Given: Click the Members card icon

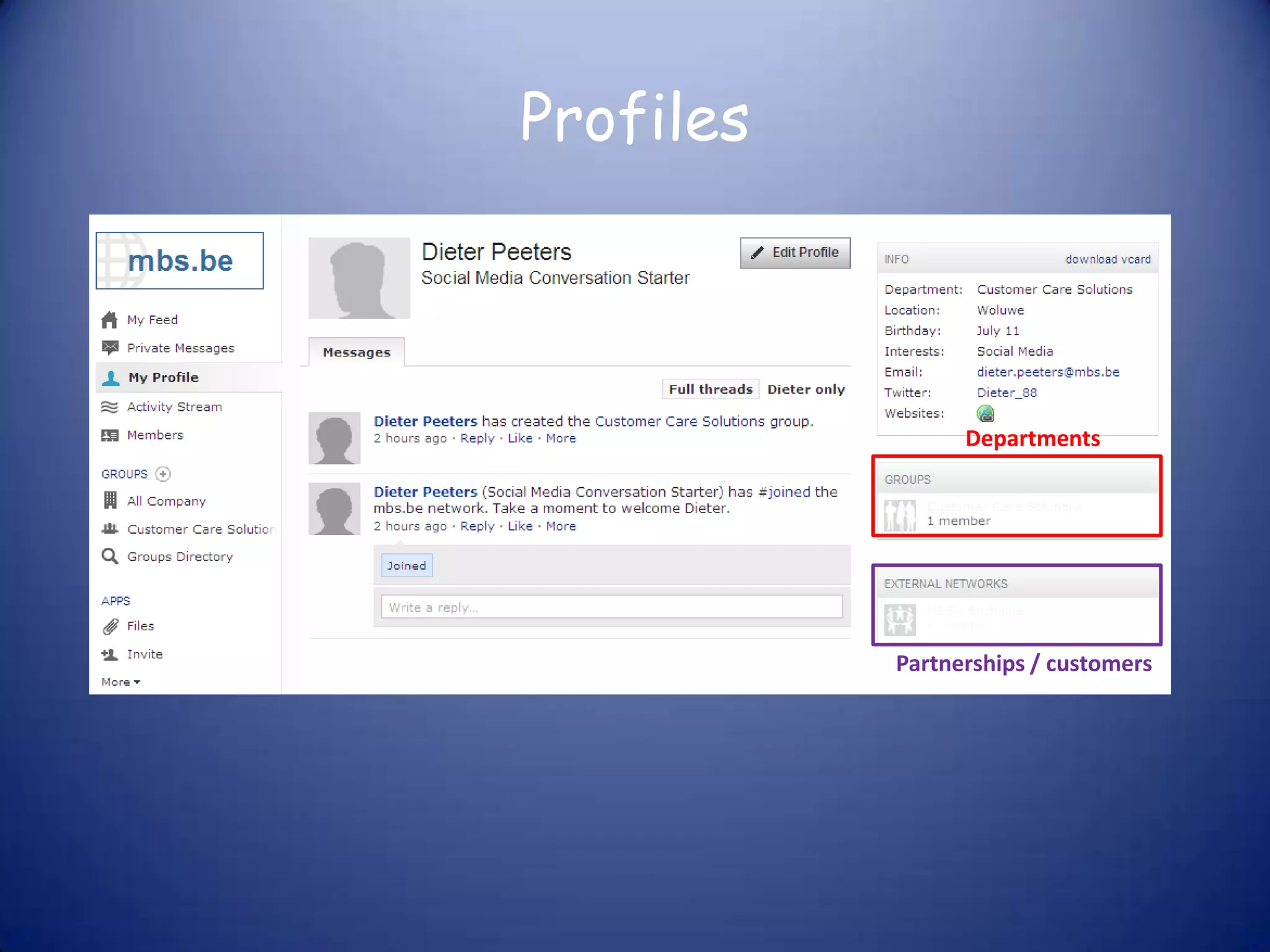Looking at the screenshot, I should (x=110, y=435).
